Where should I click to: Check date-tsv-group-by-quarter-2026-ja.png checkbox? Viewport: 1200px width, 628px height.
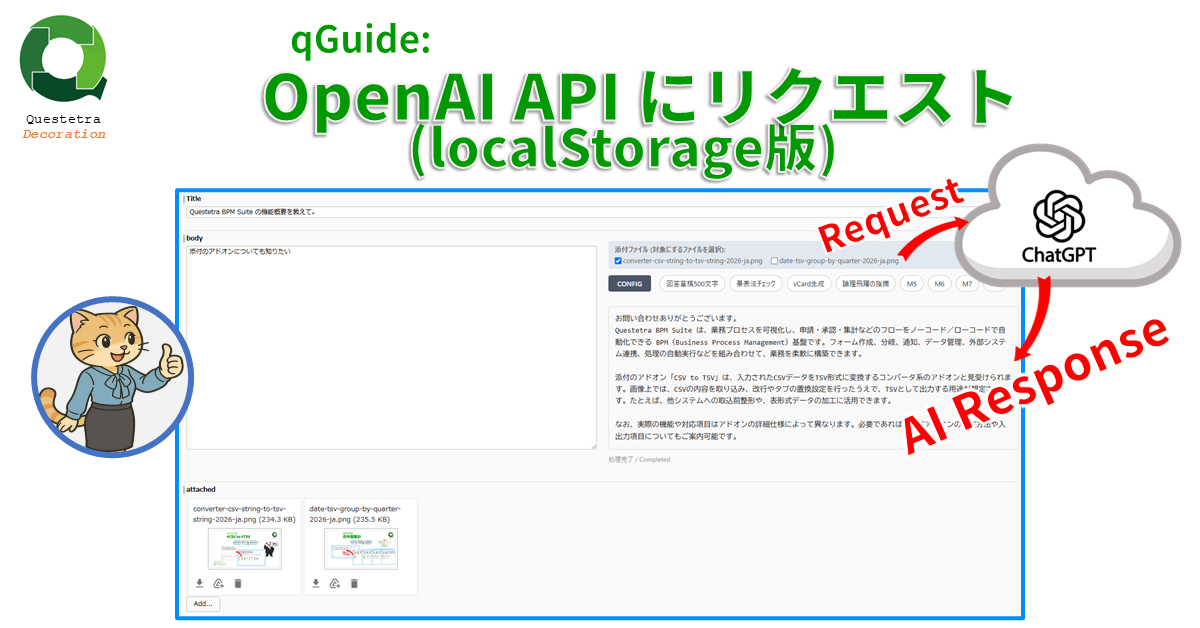click(x=774, y=261)
